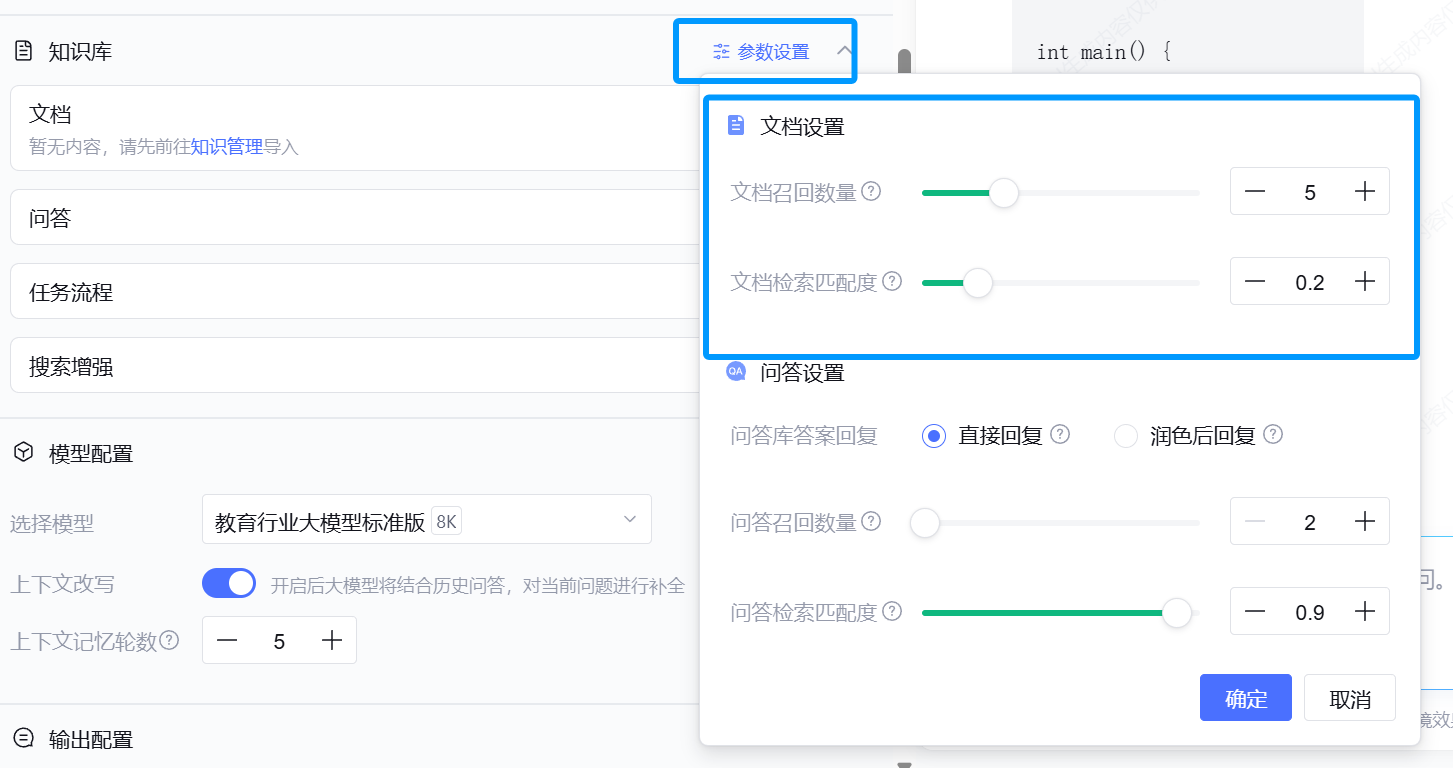Viewport: 1453px width, 768px height.
Task: Click the 问答检索匹配度 value field showing 0.9
Action: click(x=1310, y=611)
